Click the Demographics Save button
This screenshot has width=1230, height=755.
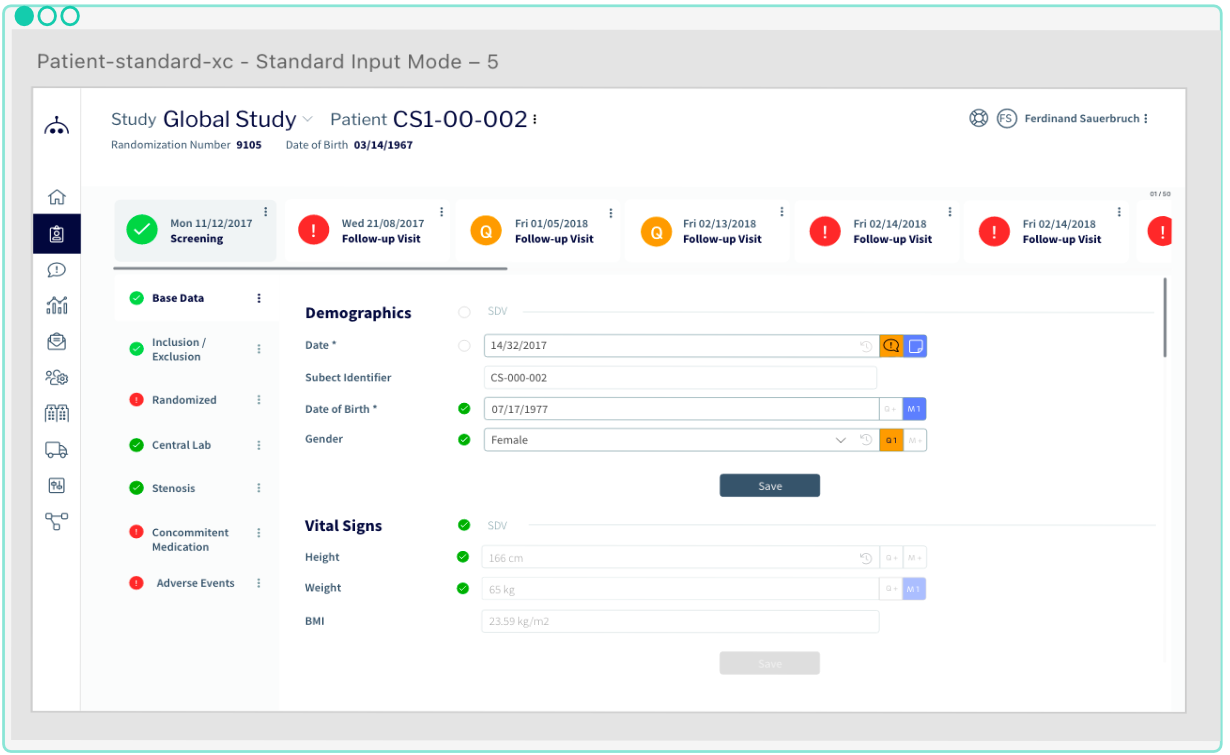pos(769,486)
